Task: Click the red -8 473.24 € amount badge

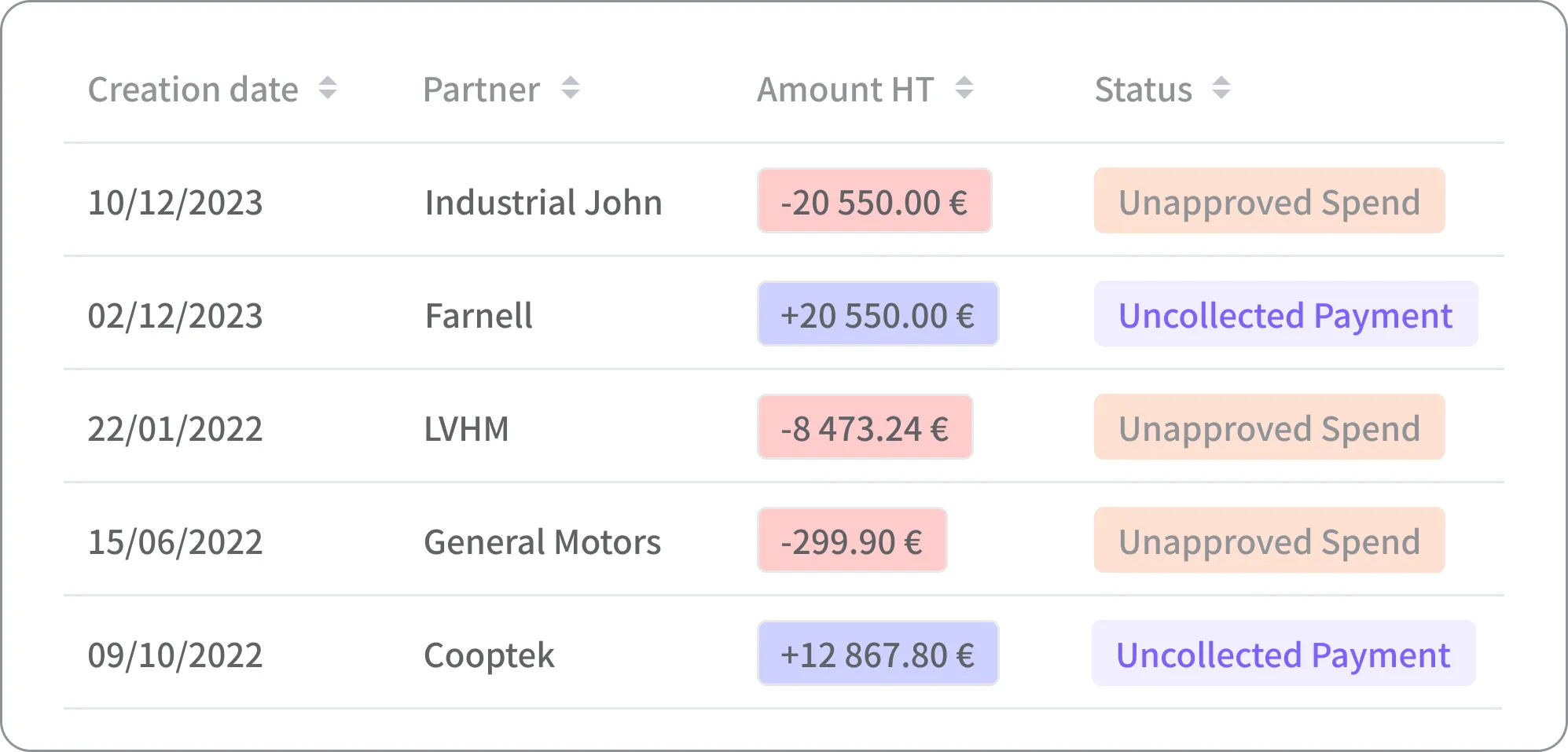Action: point(865,428)
